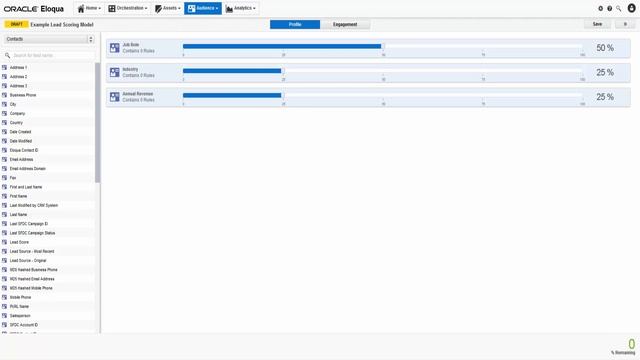Screen dimensions: 640x360
Task: Select Address 2 in the field list
Action: (48, 77)
